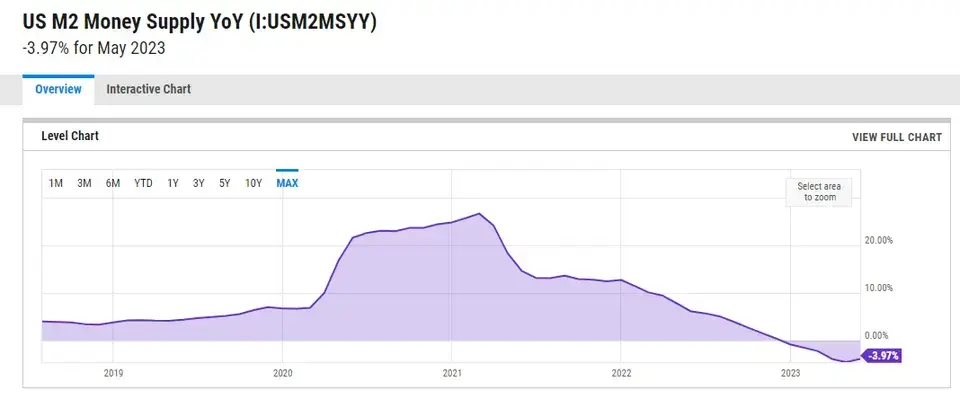Switch chart to YTD range
960x399 pixels.
tap(143, 183)
